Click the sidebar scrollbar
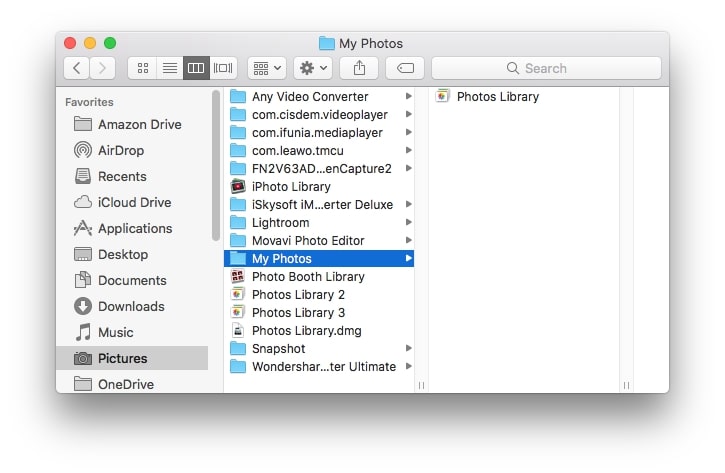725x473 pixels. (x=216, y=166)
